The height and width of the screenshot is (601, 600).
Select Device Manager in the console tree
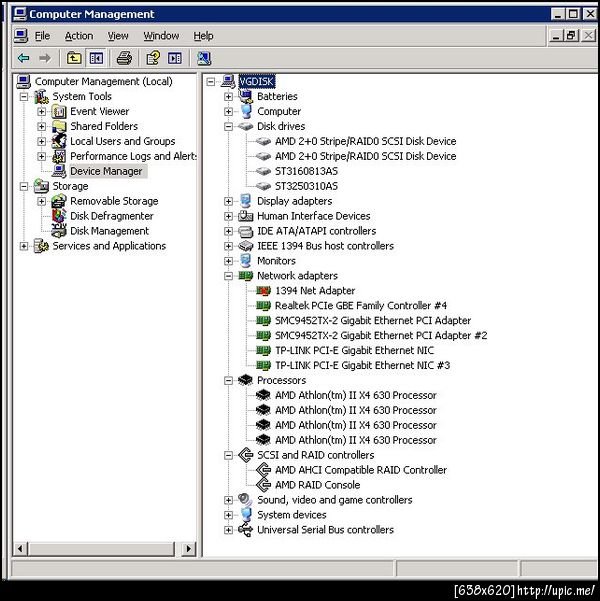[106, 171]
